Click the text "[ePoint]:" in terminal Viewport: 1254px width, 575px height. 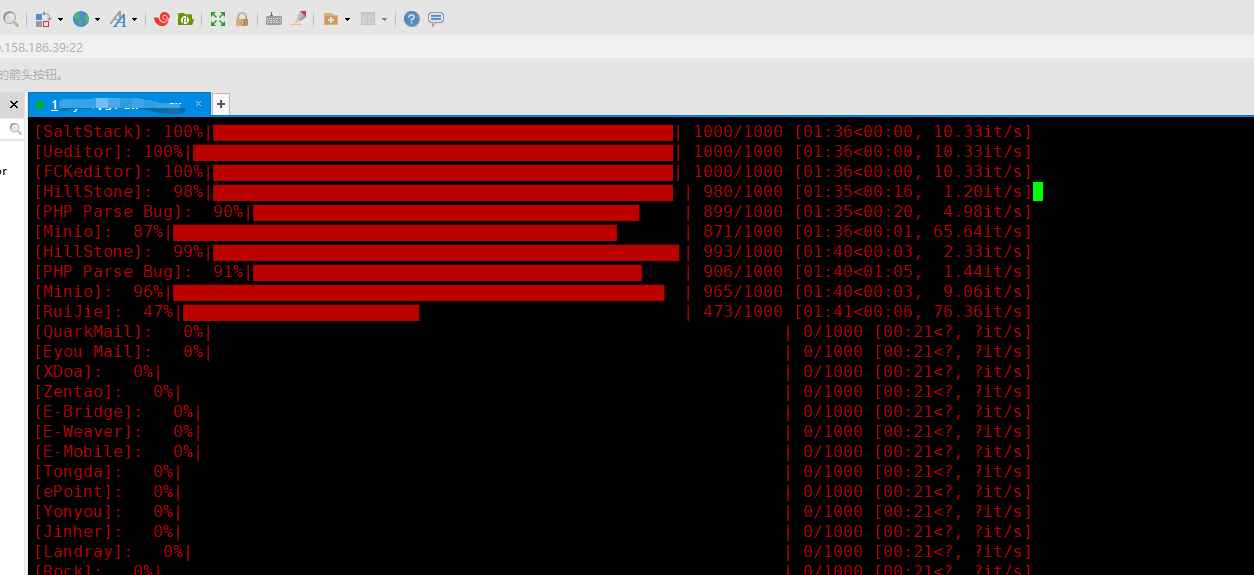(x=79, y=492)
